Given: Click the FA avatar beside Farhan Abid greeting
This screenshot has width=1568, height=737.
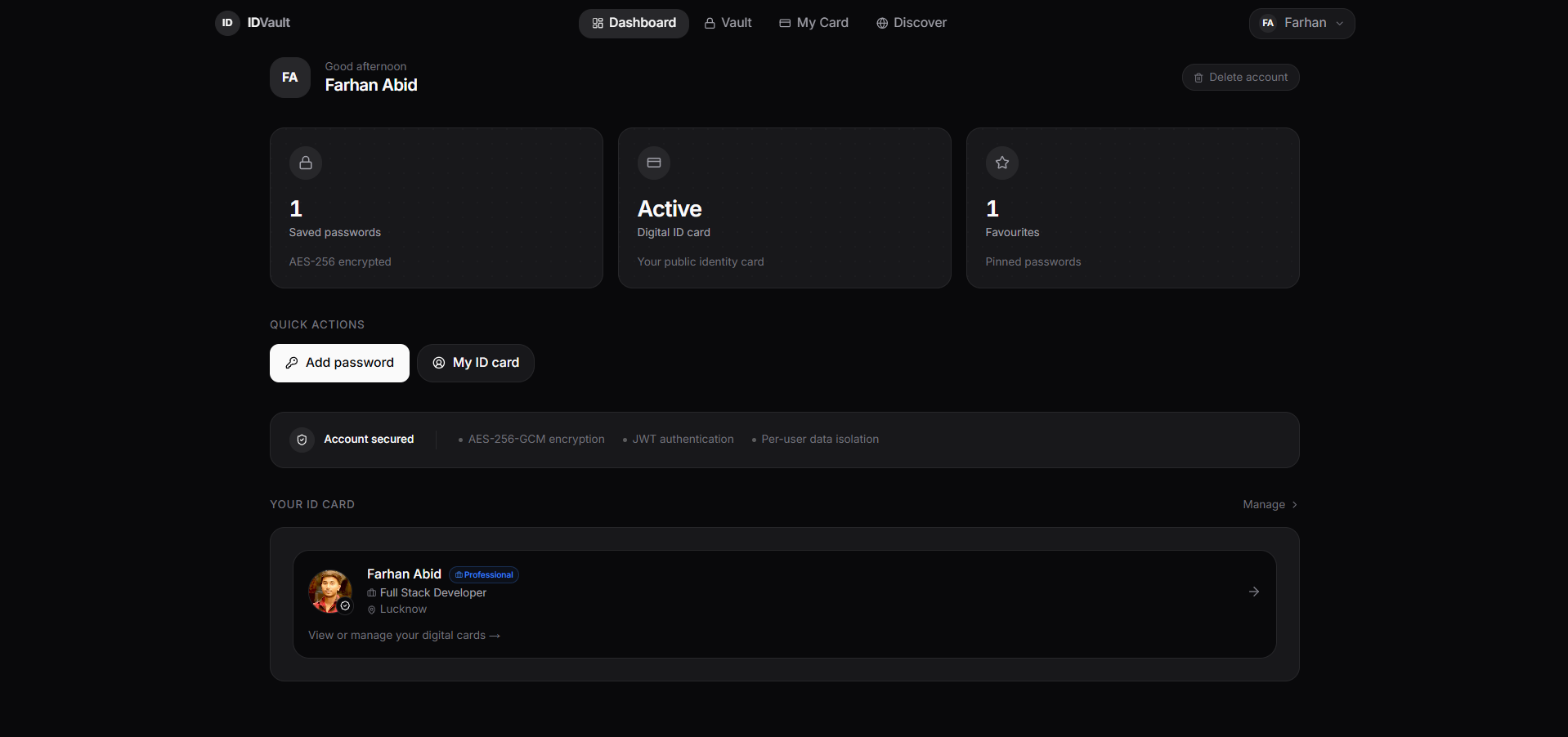Looking at the screenshot, I should pyautogui.click(x=290, y=78).
